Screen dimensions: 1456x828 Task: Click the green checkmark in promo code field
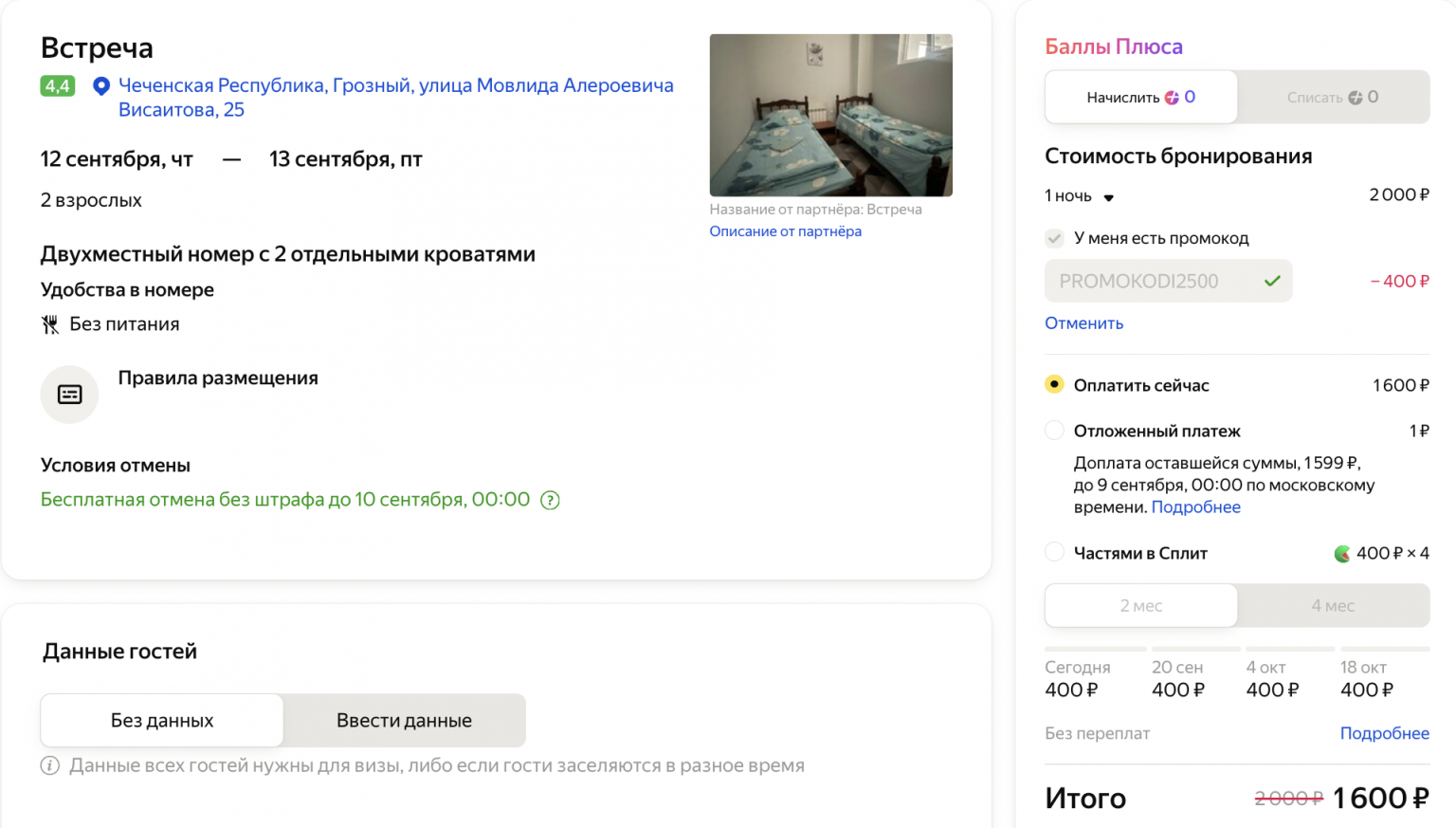(1272, 281)
